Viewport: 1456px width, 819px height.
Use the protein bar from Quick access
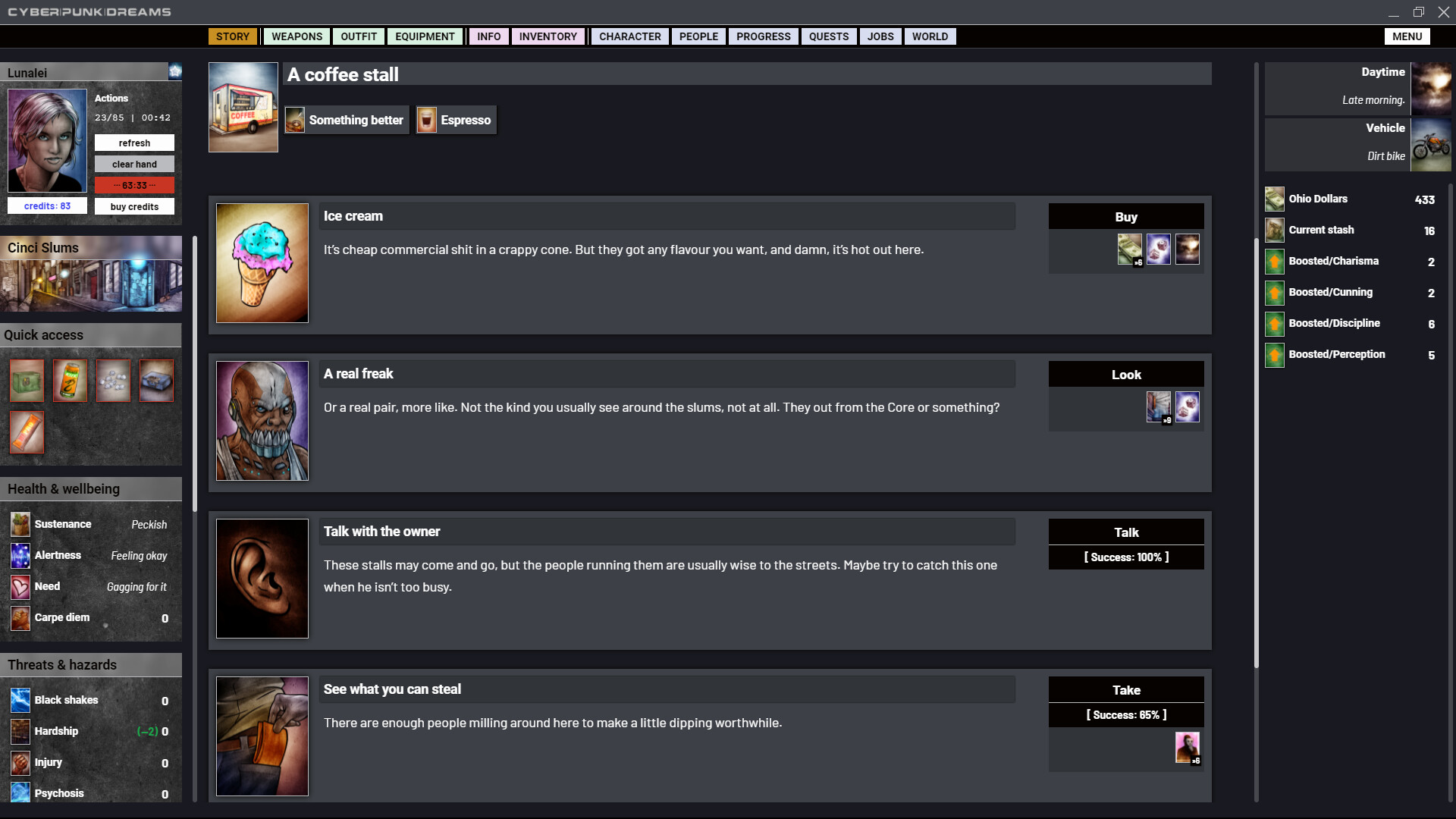[27, 432]
